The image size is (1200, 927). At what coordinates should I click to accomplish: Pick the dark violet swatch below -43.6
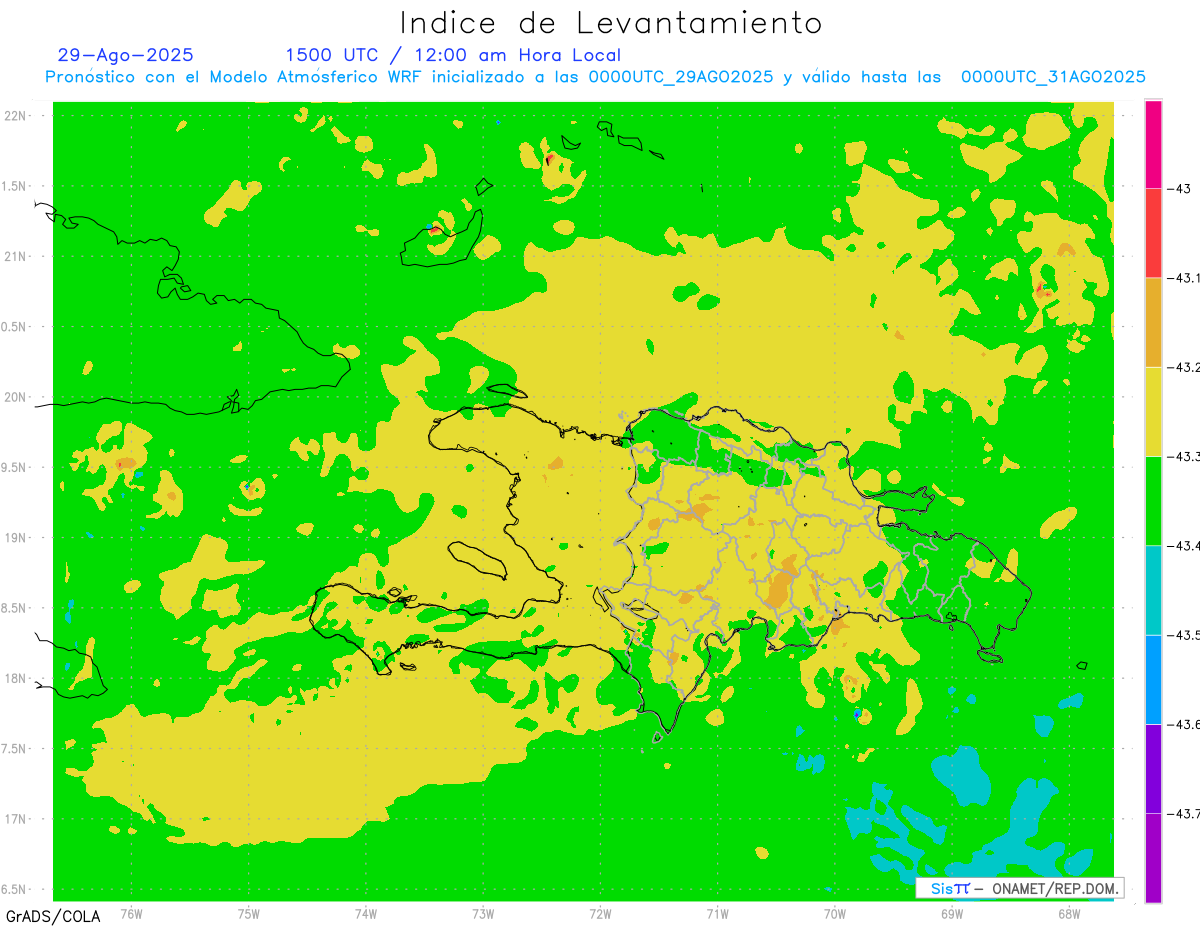click(x=1153, y=768)
